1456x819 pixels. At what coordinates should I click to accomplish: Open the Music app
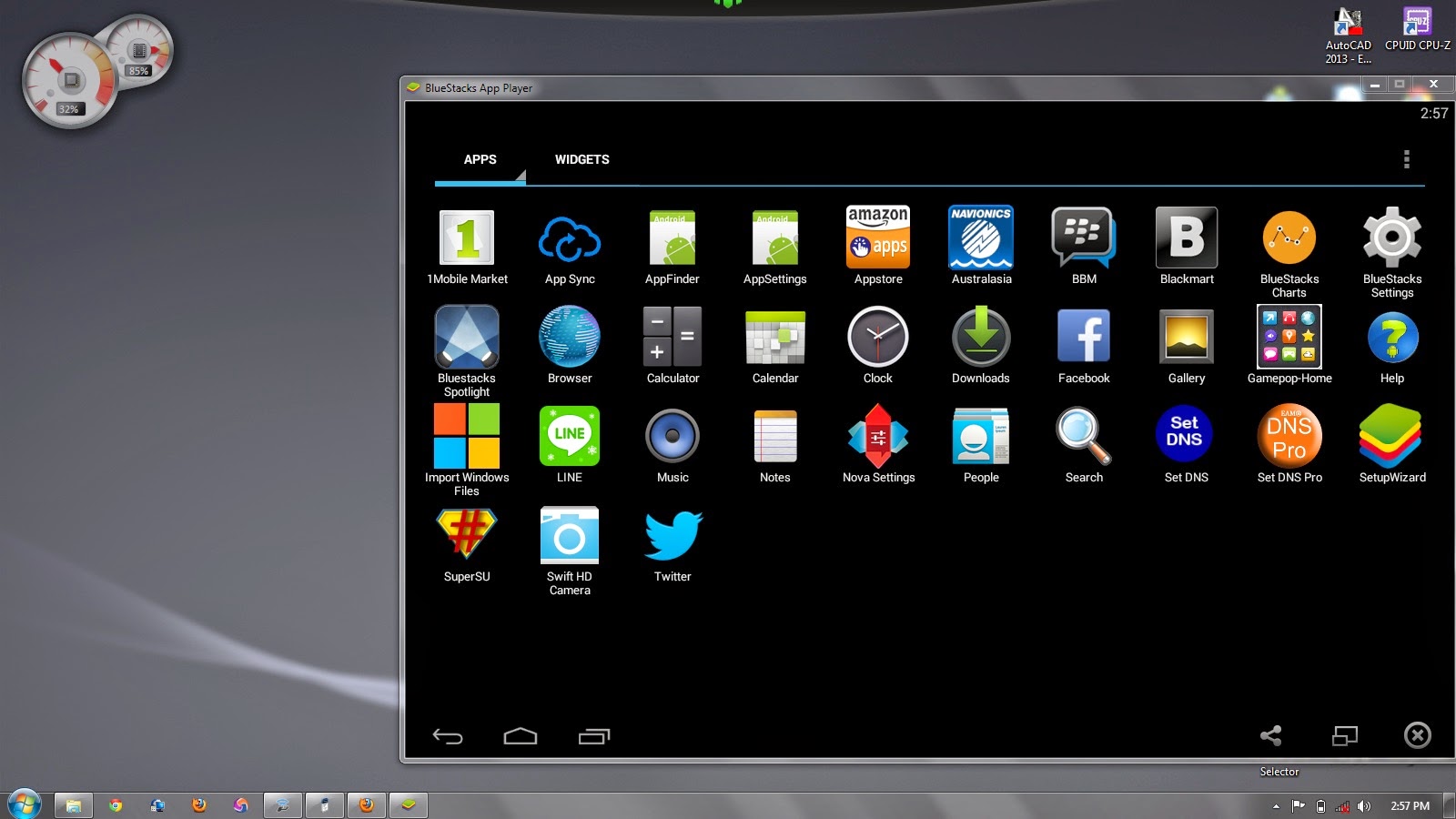click(x=672, y=436)
